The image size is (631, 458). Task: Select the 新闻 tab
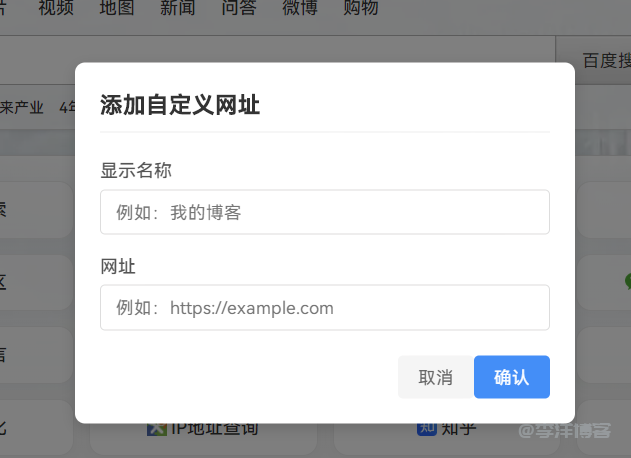point(177,7)
